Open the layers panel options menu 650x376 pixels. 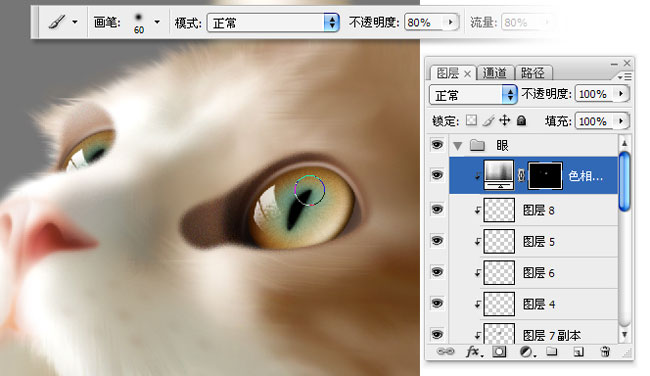click(x=624, y=77)
